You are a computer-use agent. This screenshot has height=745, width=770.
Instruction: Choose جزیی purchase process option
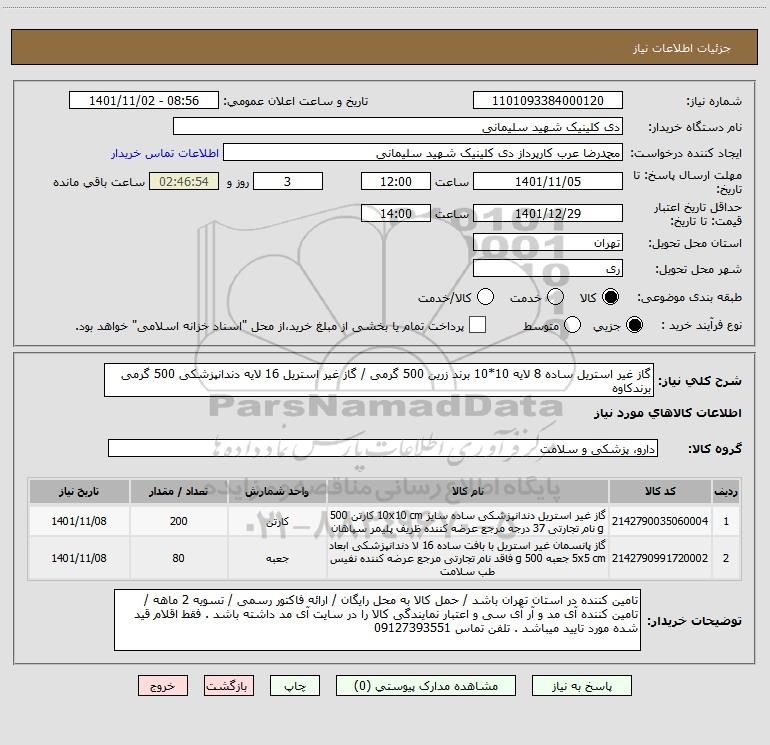tap(634, 325)
